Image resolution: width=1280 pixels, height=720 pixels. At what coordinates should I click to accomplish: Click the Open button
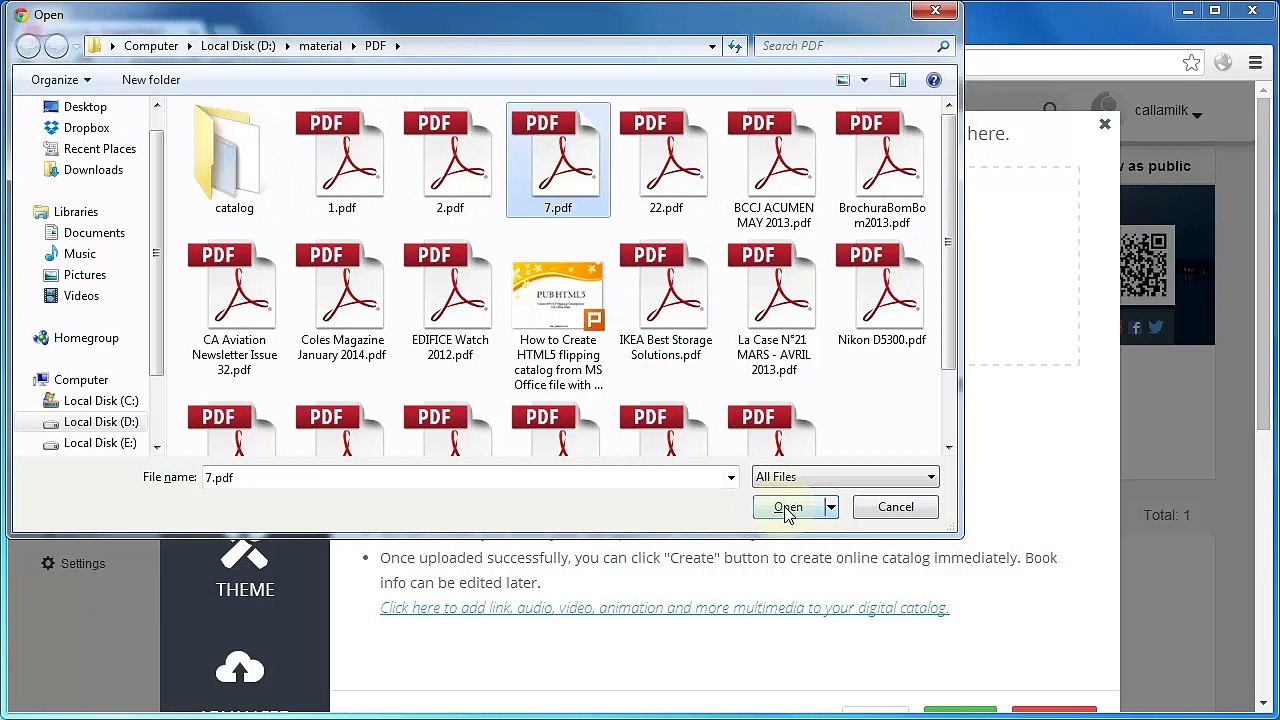pyautogui.click(x=788, y=507)
